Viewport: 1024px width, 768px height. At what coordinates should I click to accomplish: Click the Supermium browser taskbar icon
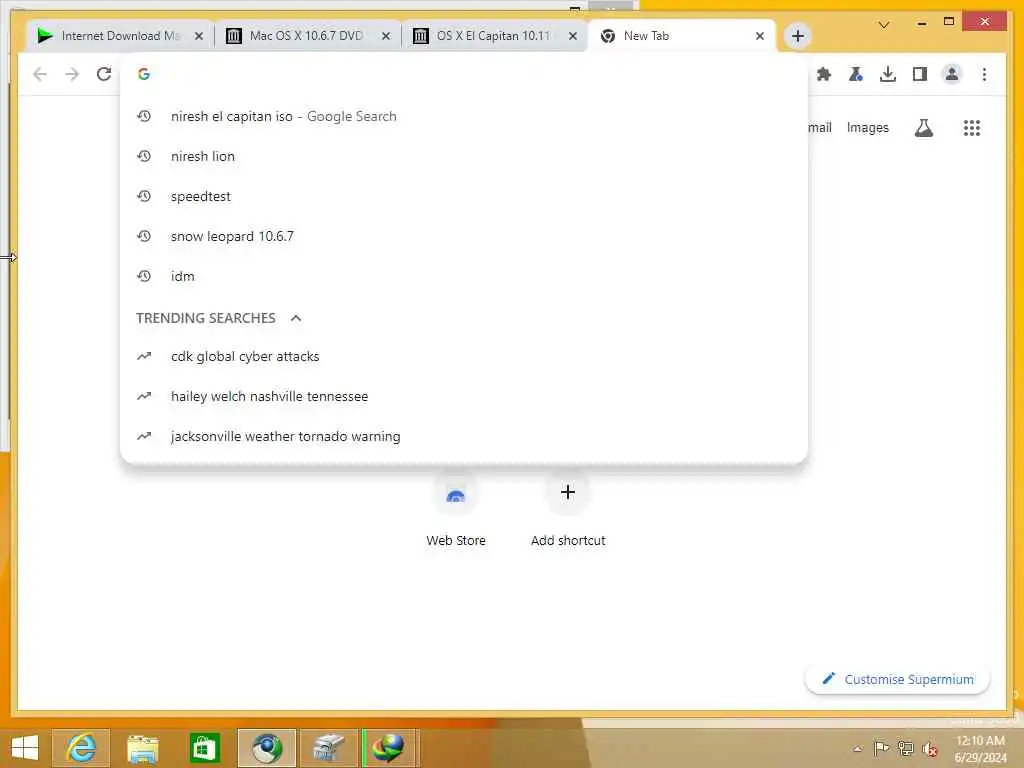tap(266, 748)
